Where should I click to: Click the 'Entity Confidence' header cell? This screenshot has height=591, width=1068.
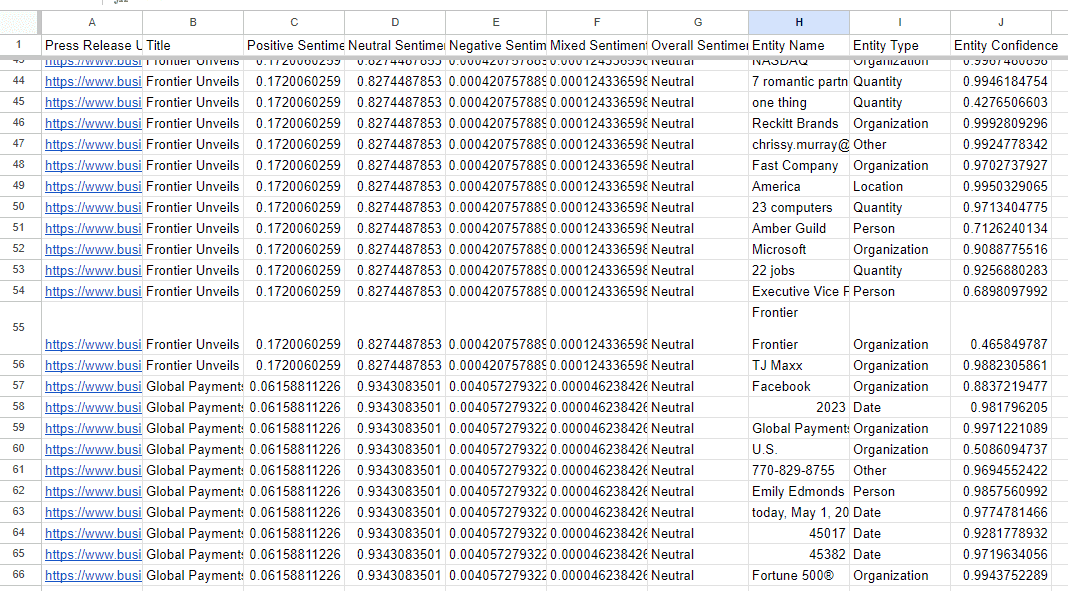[1001, 45]
